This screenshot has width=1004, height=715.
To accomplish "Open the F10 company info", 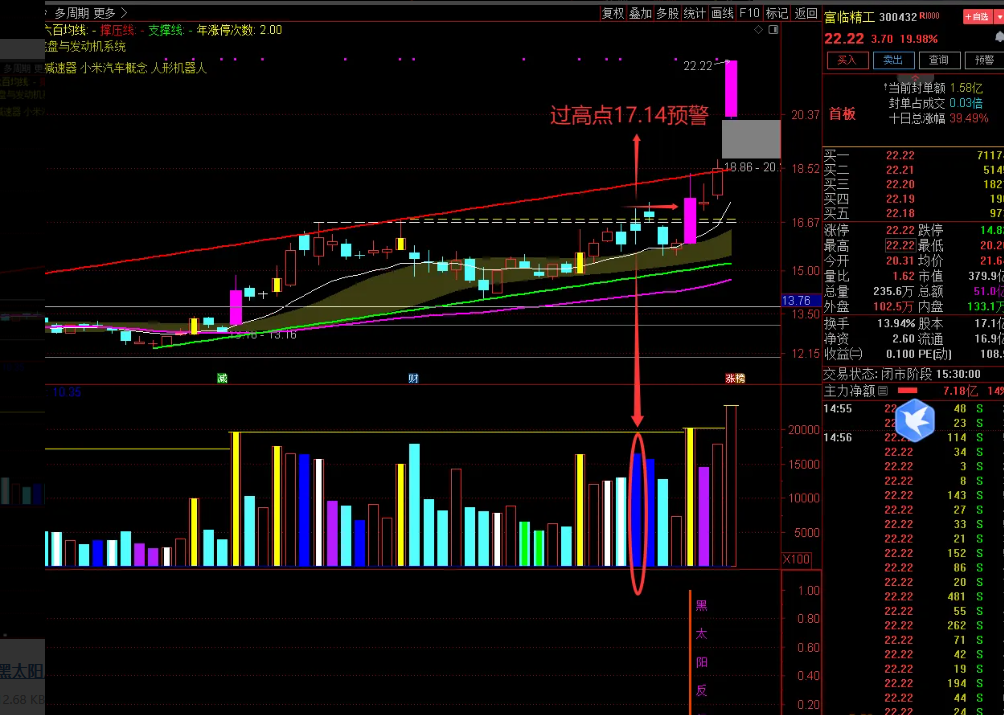I will 749,13.
